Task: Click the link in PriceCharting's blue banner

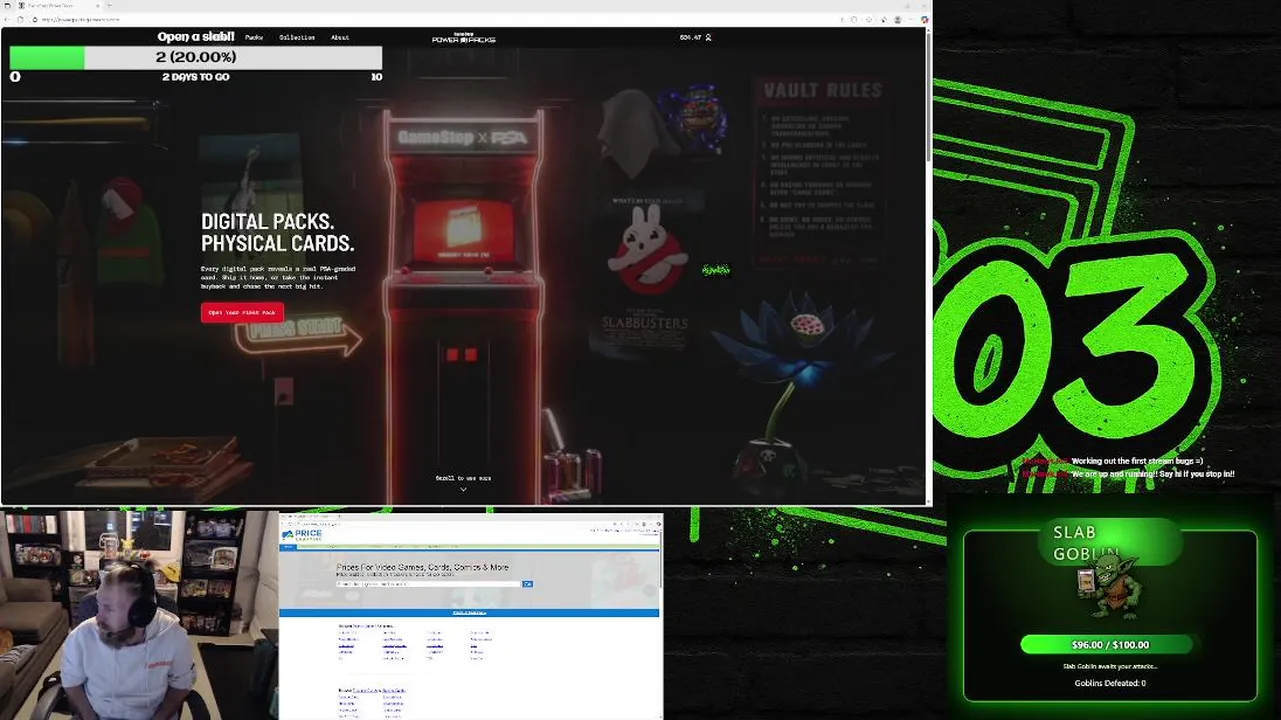Action: point(469,613)
